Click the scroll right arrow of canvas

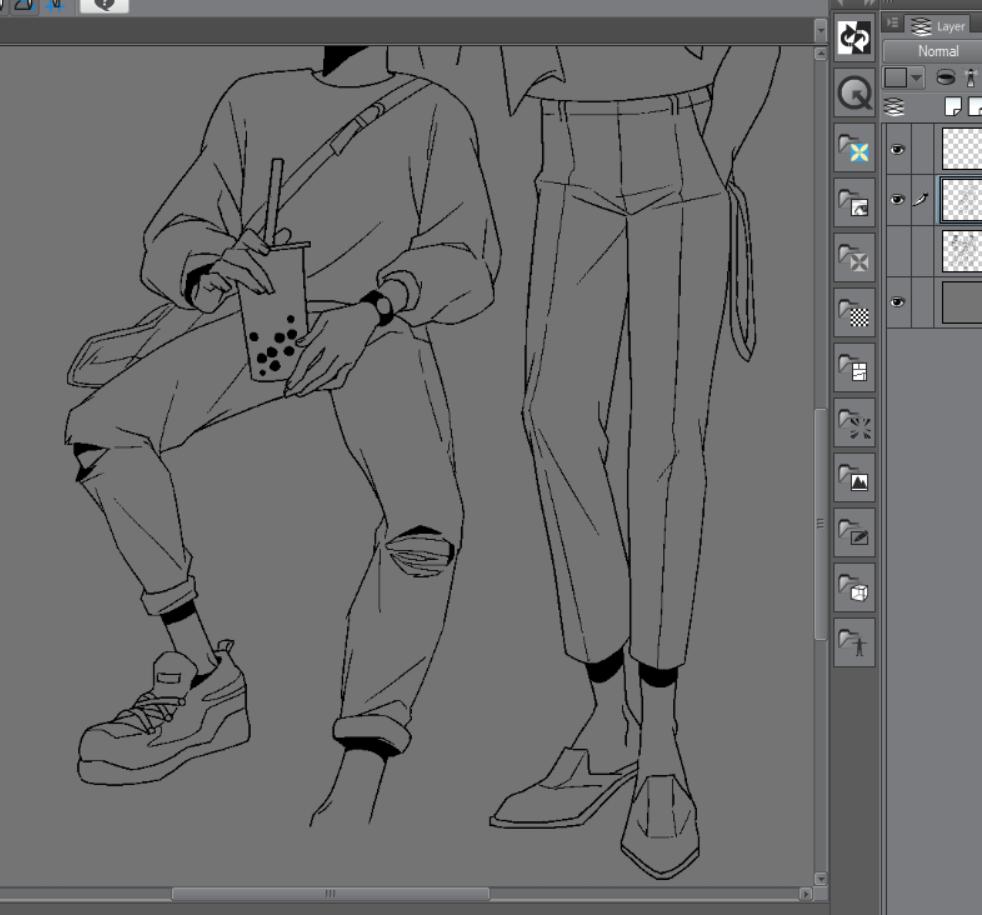807,894
